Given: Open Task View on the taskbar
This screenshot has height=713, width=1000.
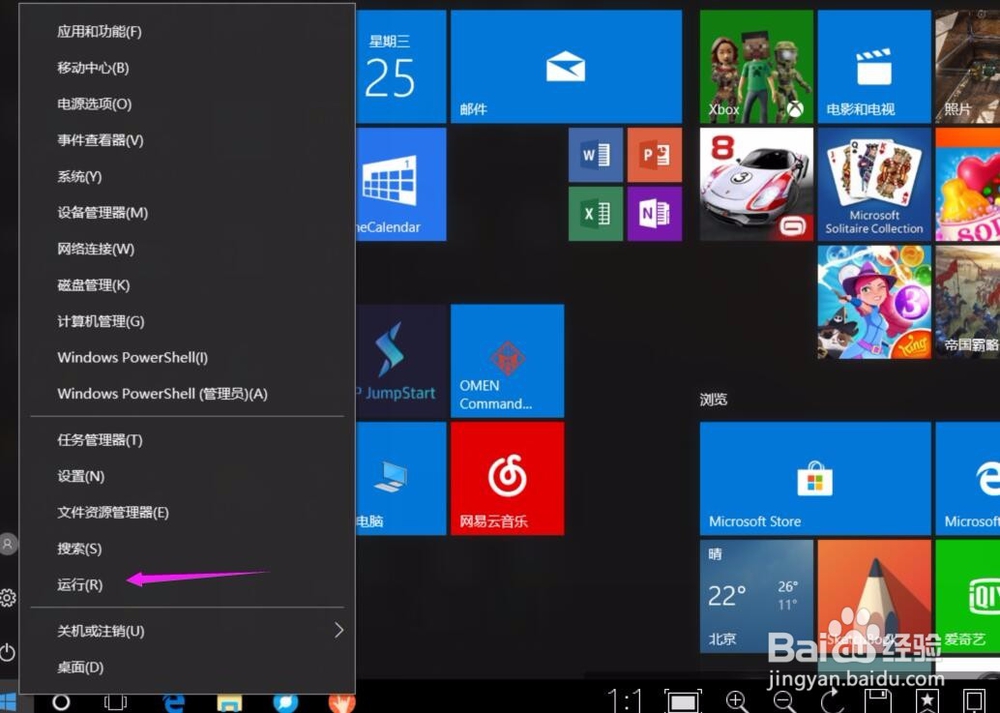Looking at the screenshot, I should coord(115,702).
